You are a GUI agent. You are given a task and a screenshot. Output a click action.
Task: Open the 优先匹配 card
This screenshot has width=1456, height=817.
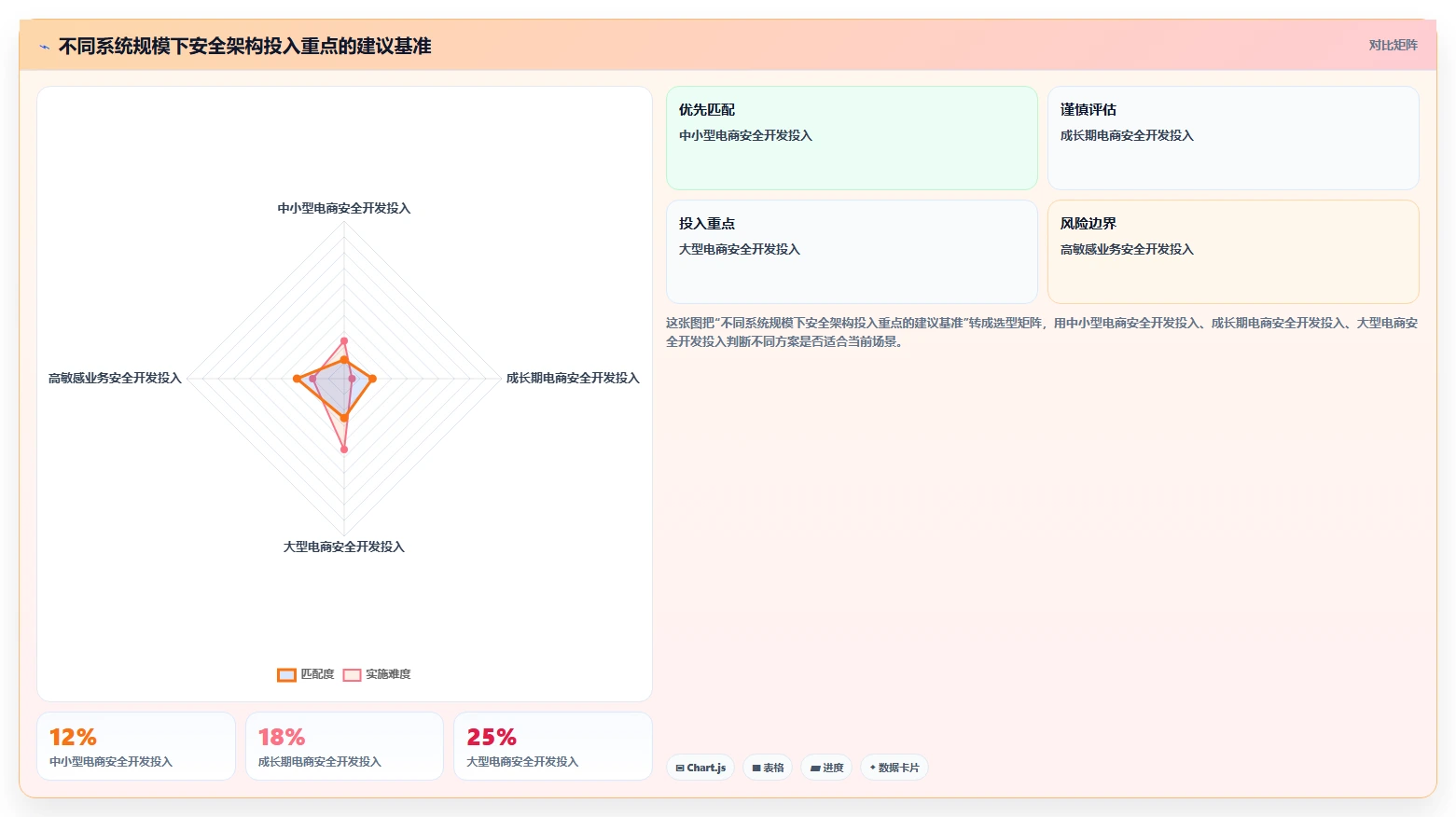pyautogui.click(x=852, y=138)
